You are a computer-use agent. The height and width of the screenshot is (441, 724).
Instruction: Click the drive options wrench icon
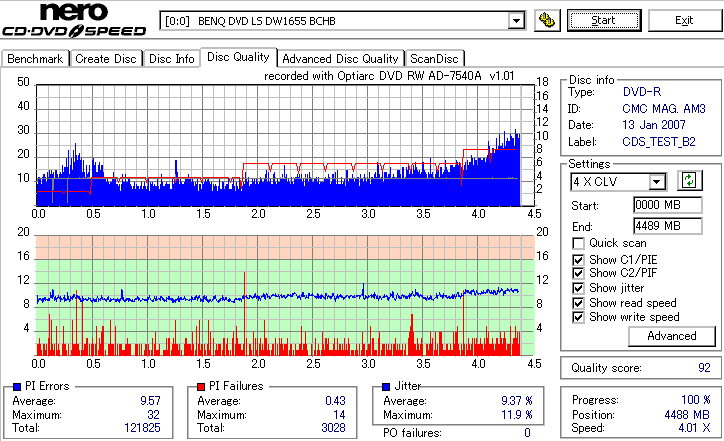[547, 20]
